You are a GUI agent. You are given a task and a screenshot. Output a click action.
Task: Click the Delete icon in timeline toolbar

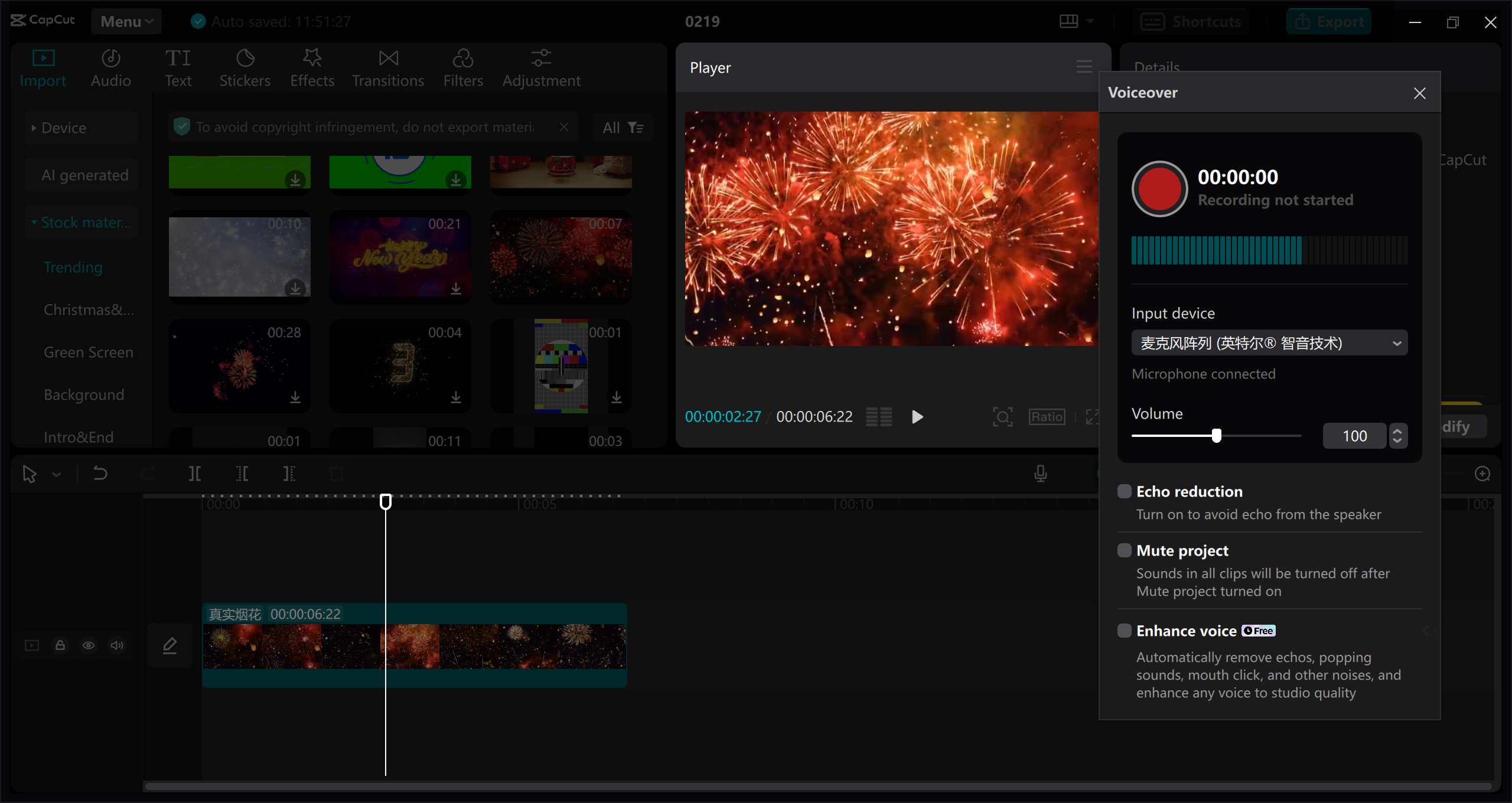(336, 473)
